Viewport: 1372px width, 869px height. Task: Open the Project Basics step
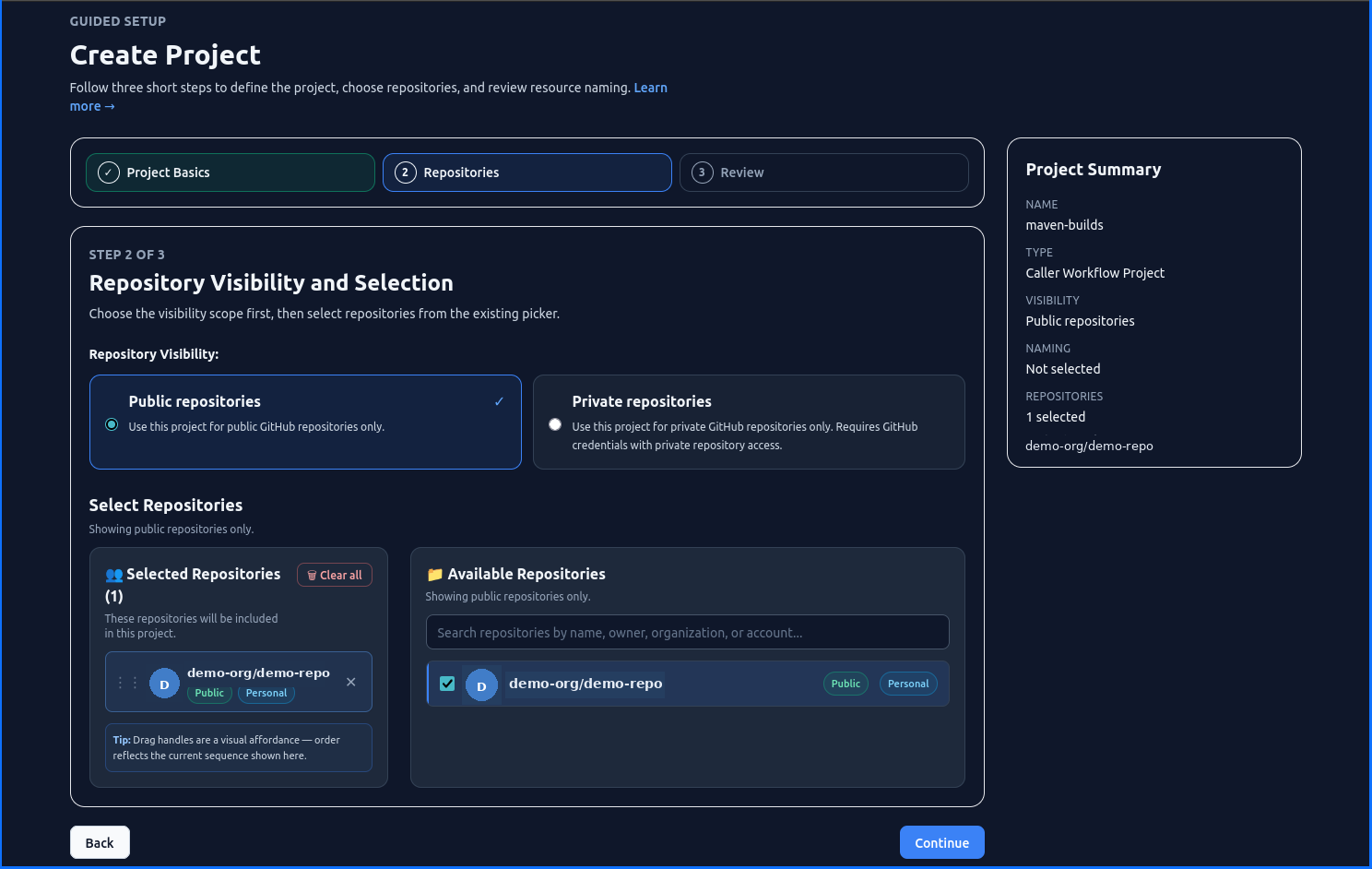(x=231, y=173)
